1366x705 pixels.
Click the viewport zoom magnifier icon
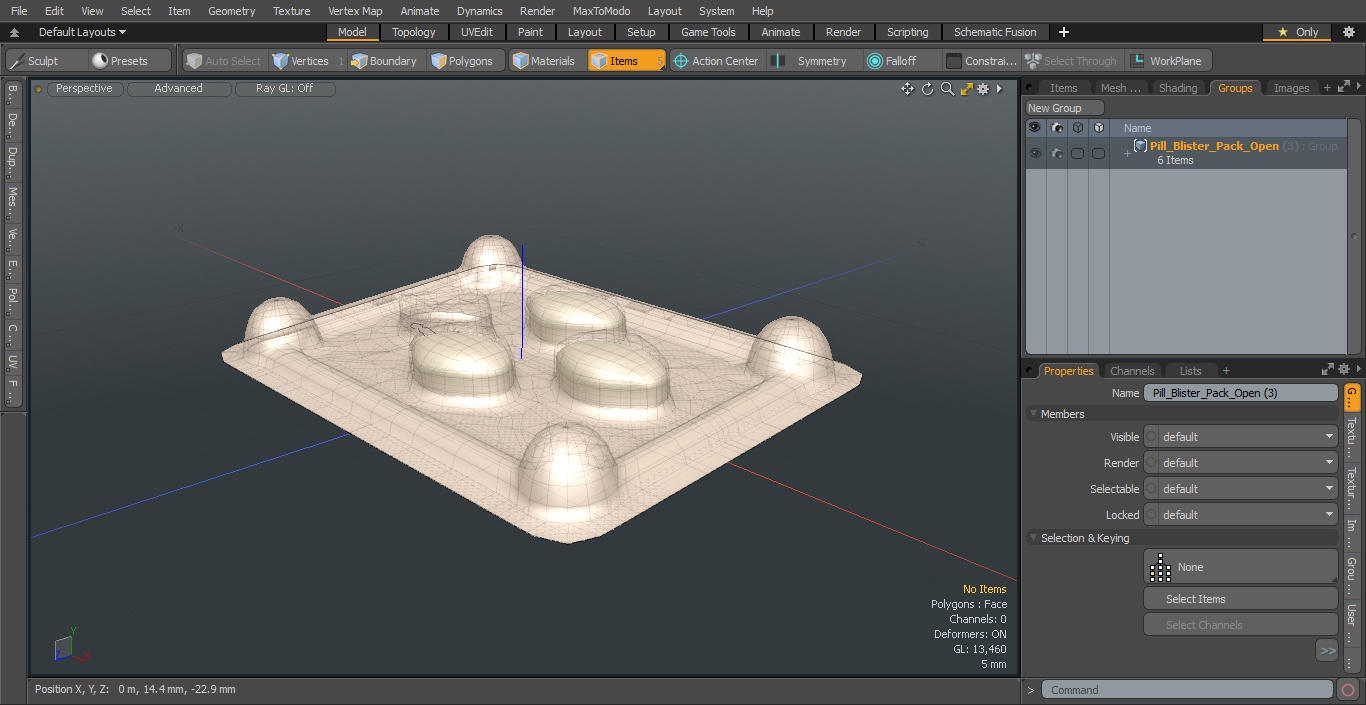947,89
